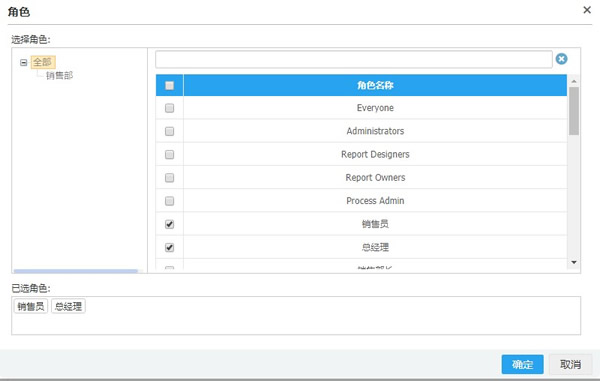600x381 pixels.
Task: Click the scroll-up arrow of the role list
Action: click(x=574, y=81)
